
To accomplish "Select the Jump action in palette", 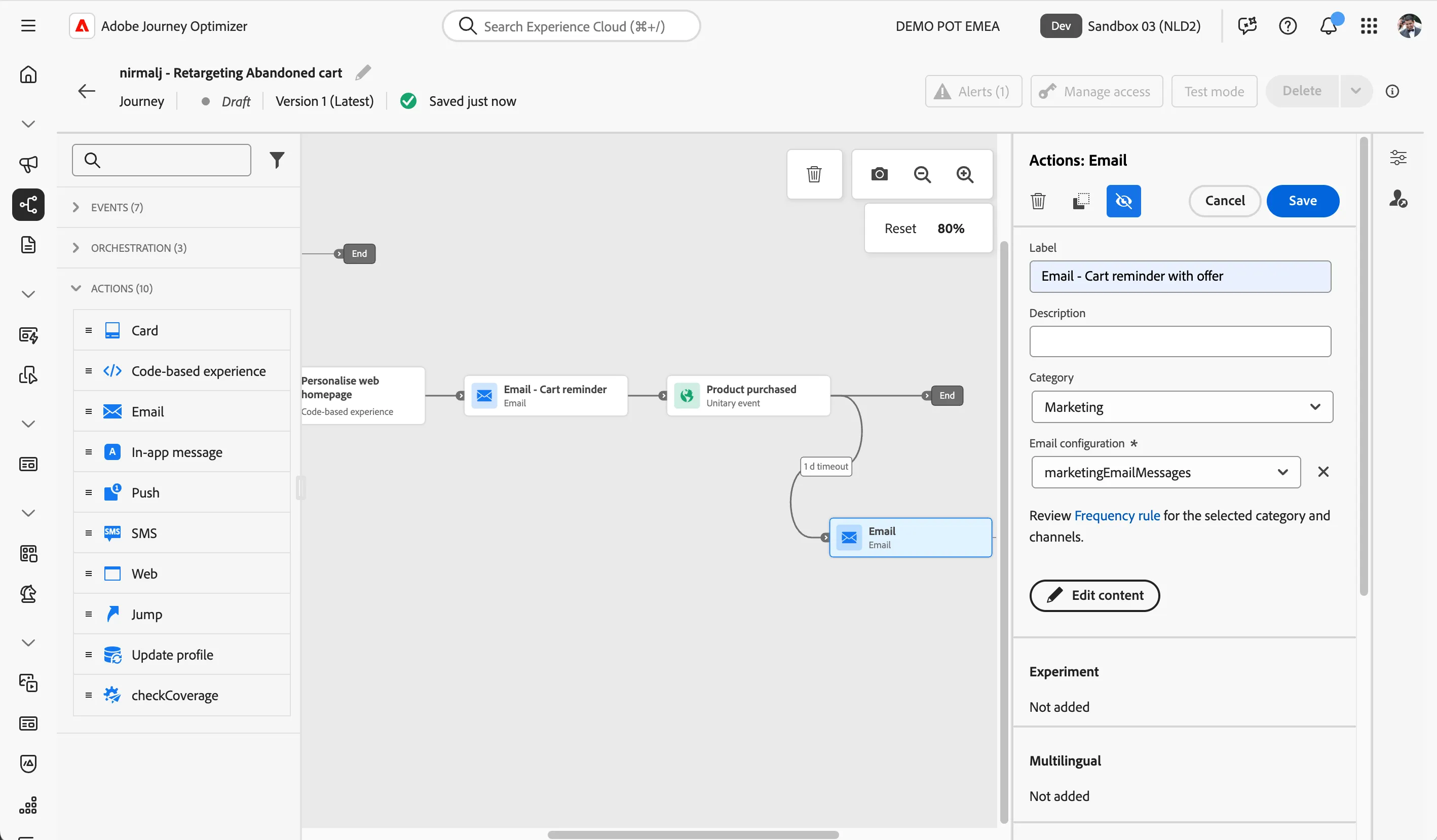I will [x=181, y=614].
